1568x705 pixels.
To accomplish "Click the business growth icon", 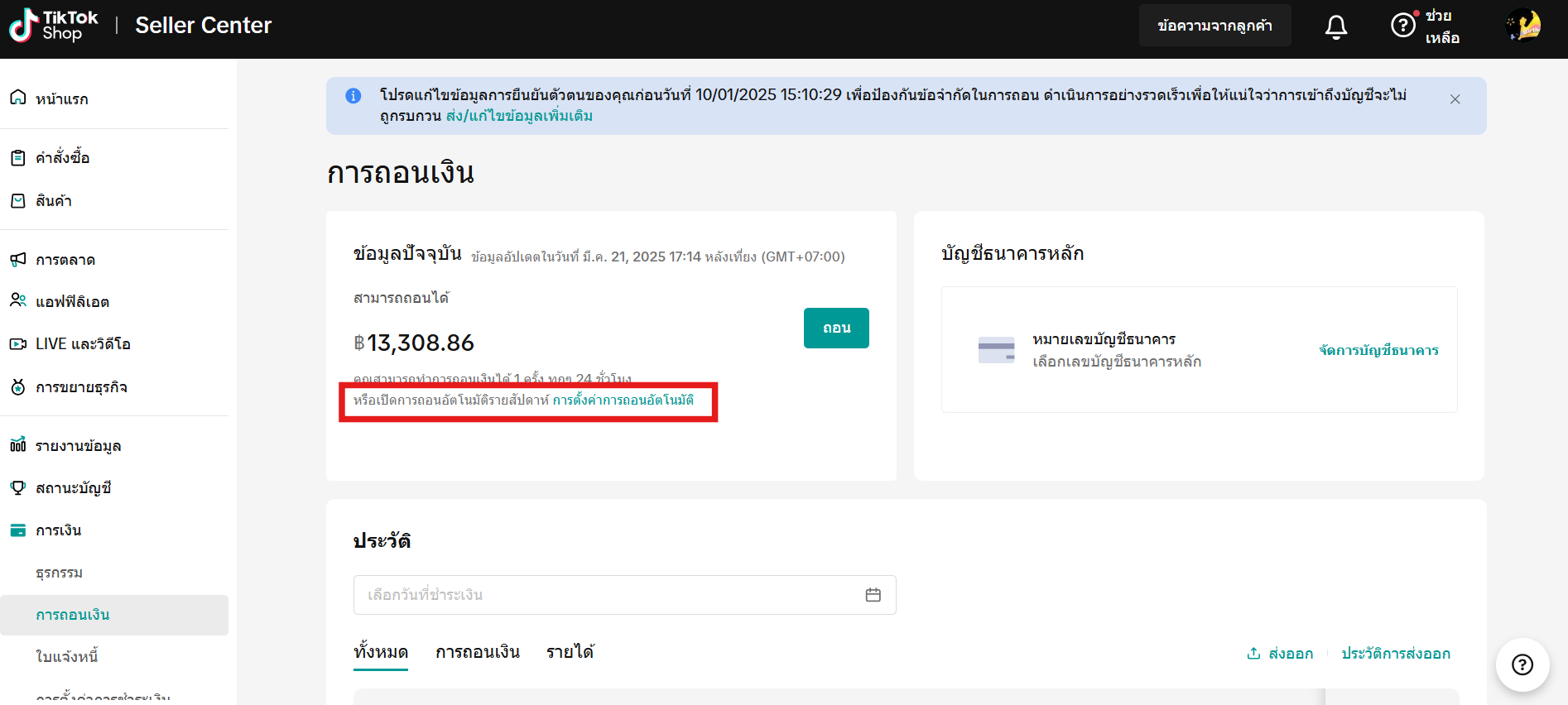I will coord(18,387).
